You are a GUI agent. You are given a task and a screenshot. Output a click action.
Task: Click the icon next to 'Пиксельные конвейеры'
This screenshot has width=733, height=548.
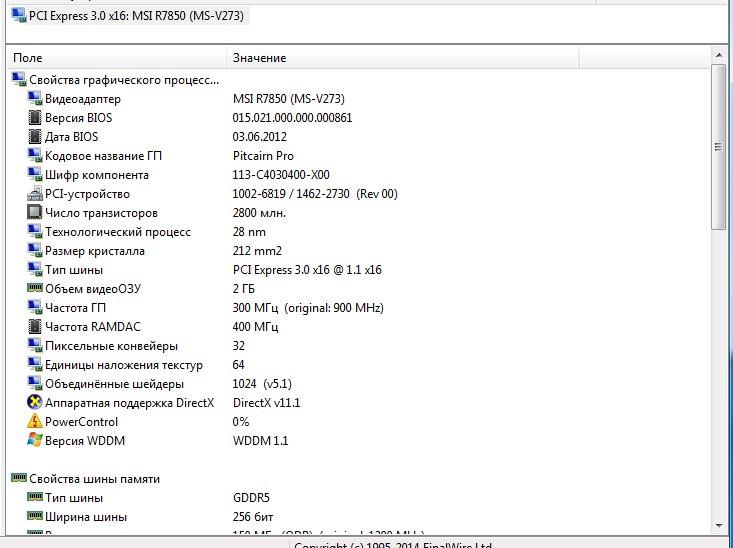(35, 346)
